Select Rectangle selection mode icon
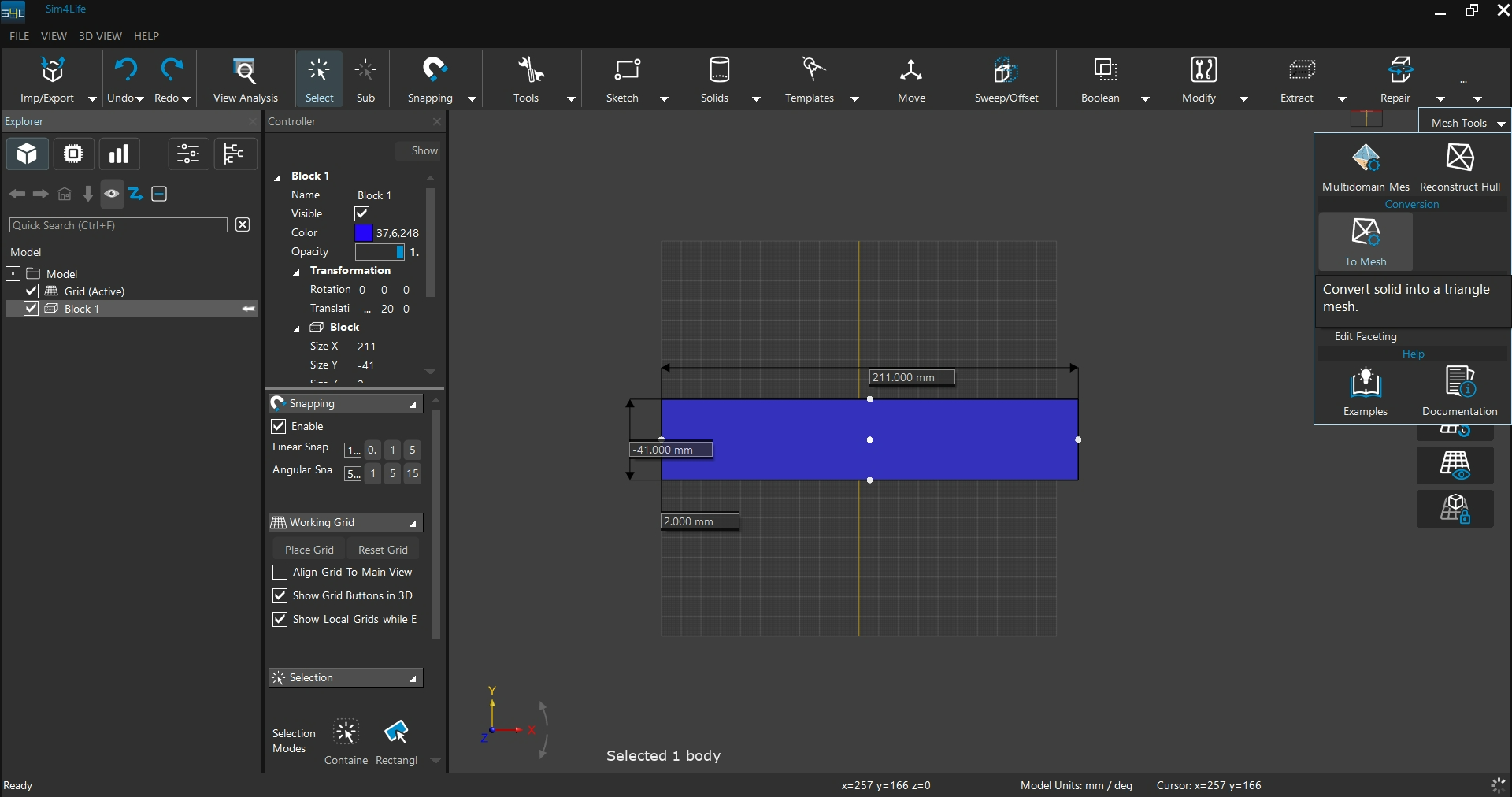1512x797 pixels. [396, 732]
